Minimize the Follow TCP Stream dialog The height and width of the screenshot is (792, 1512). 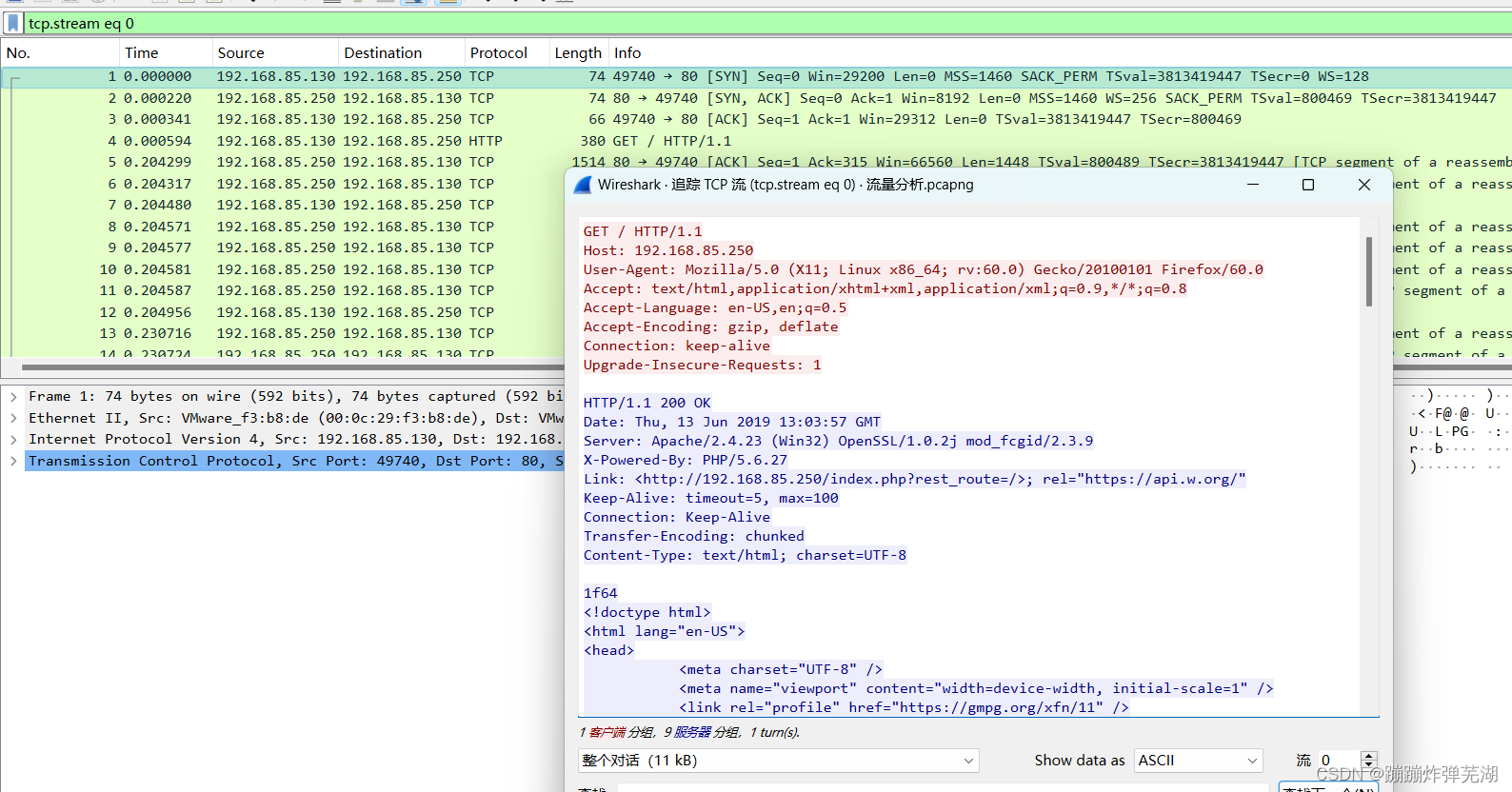pos(1253,185)
